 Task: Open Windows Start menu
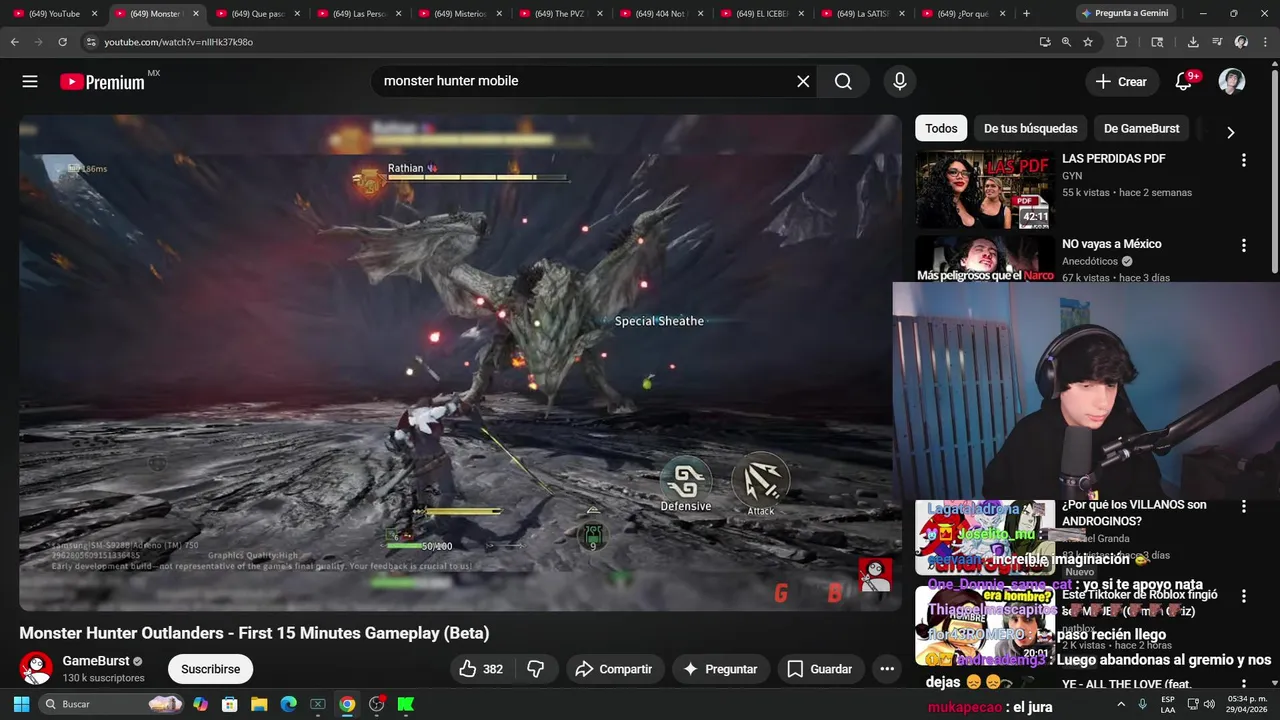pyautogui.click(x=21, y=704)
